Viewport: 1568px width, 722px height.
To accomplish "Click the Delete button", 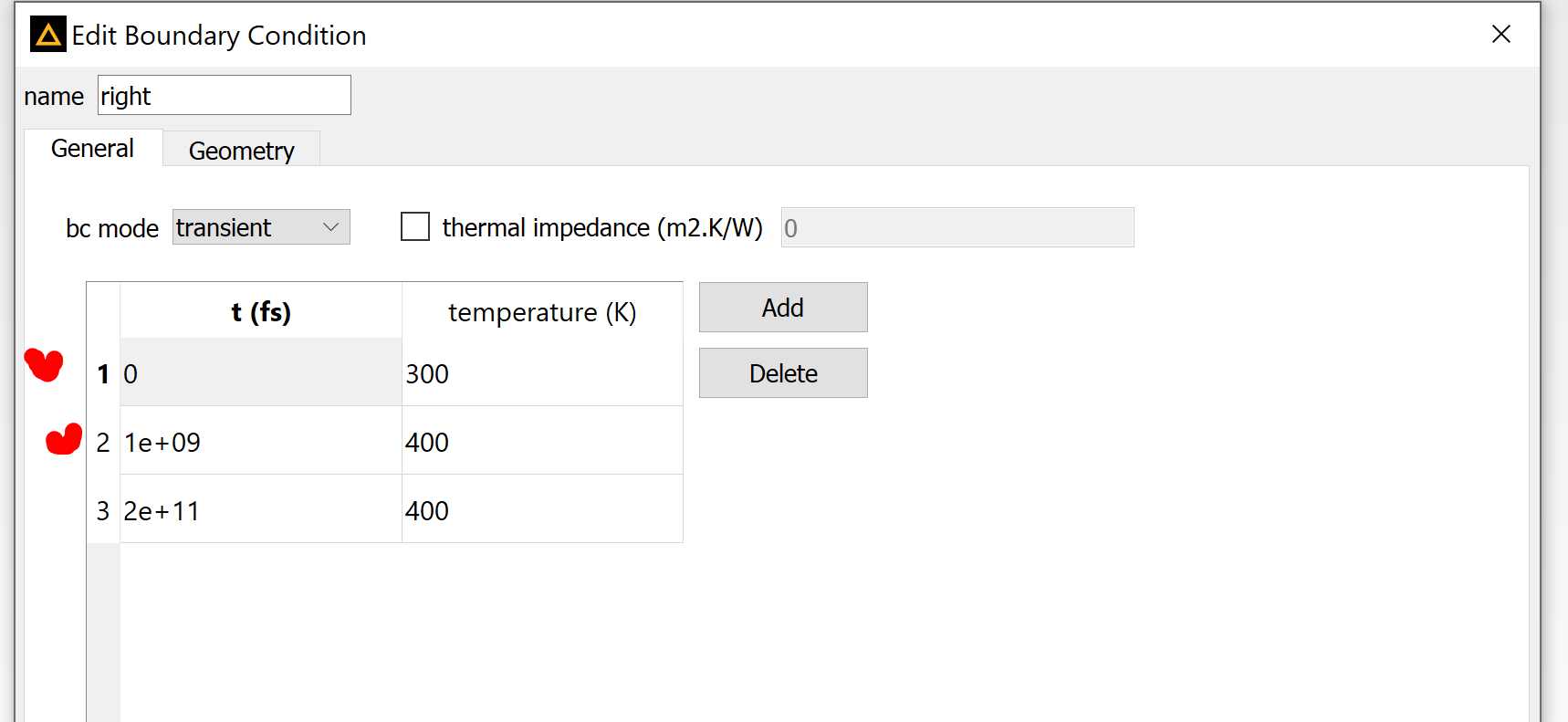I will (x=783, y=373).
